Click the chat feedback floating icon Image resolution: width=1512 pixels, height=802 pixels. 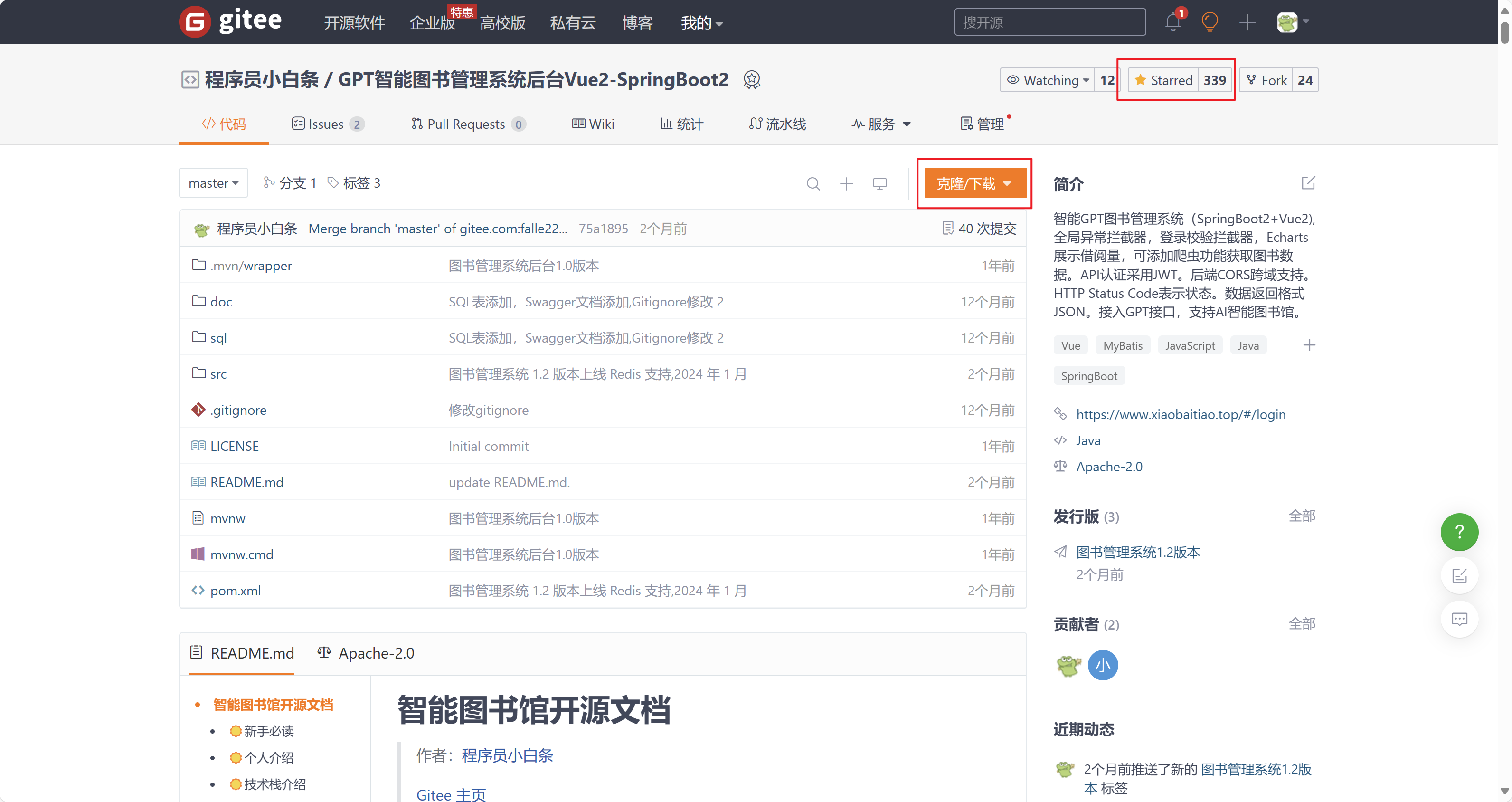(x=1459, y=619)
